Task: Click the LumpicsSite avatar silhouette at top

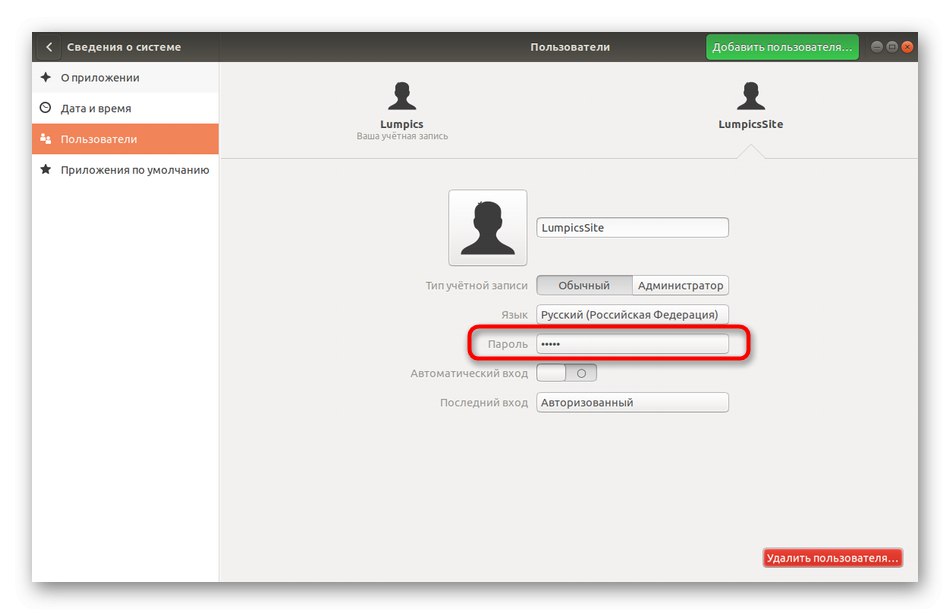Action: [751, 96]
